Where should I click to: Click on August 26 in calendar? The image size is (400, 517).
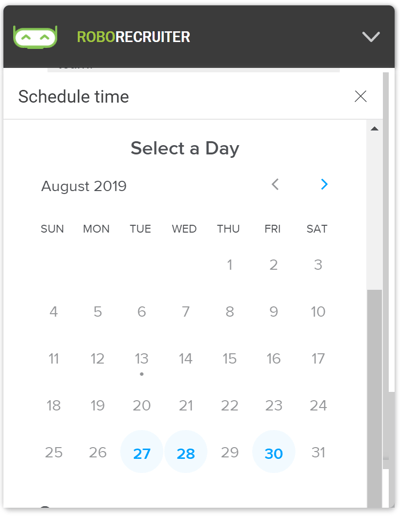click(x=98, y=452)
